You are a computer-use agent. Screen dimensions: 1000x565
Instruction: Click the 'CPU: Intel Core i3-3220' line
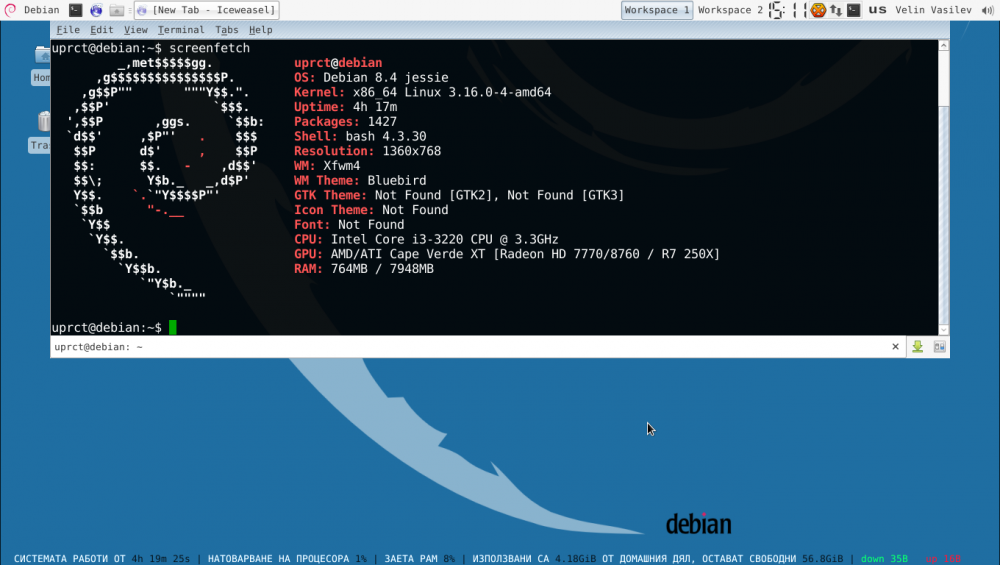[426, 239]
